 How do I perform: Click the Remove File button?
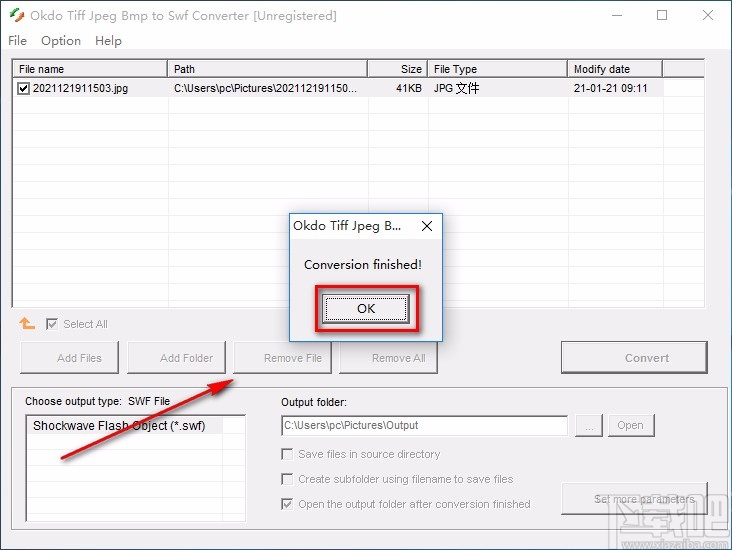[283, 358]
